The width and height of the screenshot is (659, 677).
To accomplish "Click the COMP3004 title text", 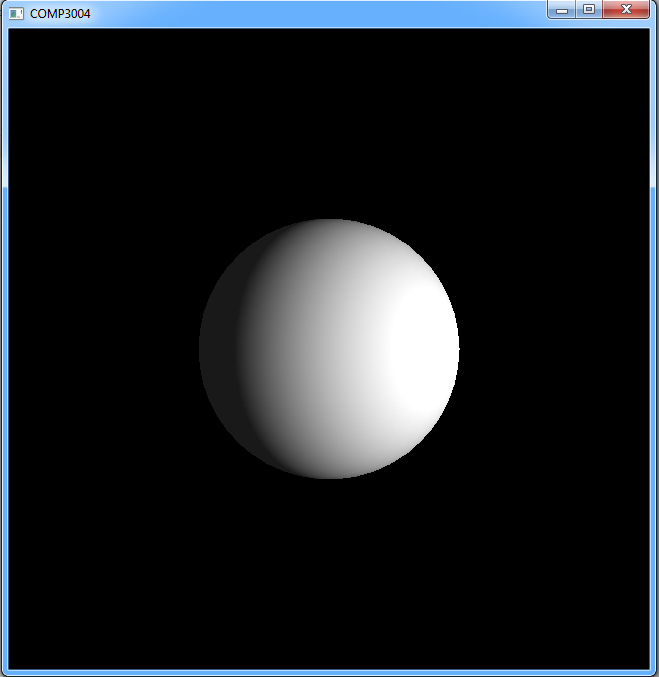I will pyautogui.click(x=60, y=14).
